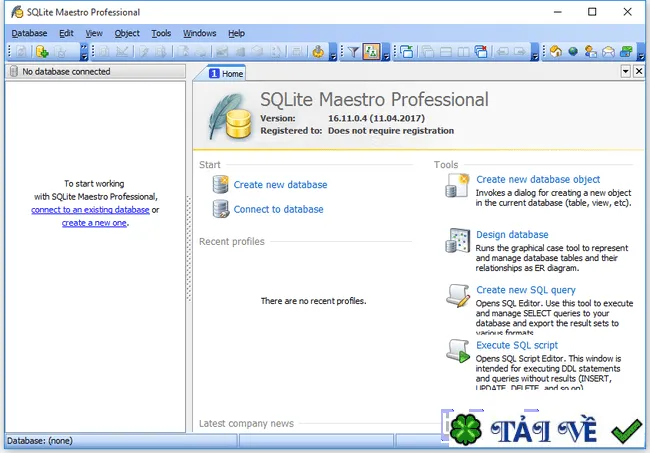Click the close all windows toolbar icon
Screen dimensions: 650x453
pos(481,52)
